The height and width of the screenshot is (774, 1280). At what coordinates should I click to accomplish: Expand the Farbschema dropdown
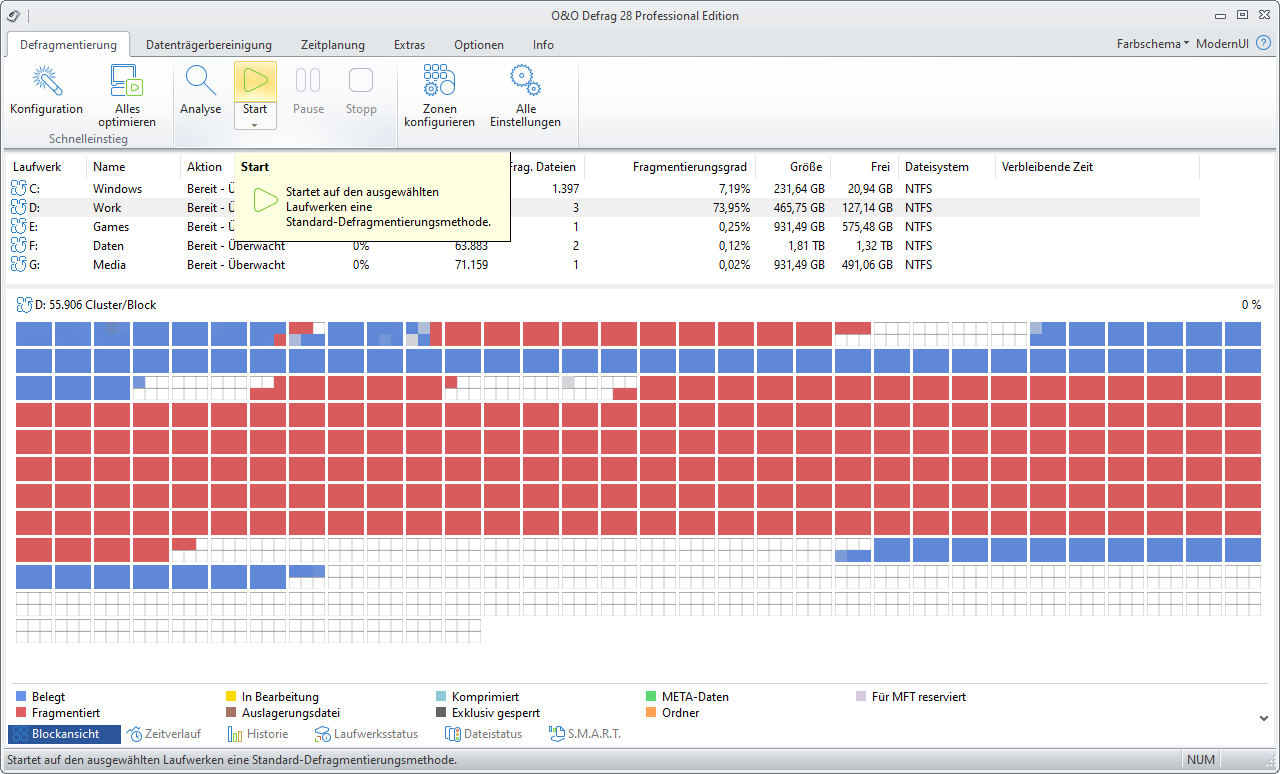click(1153, 44)
